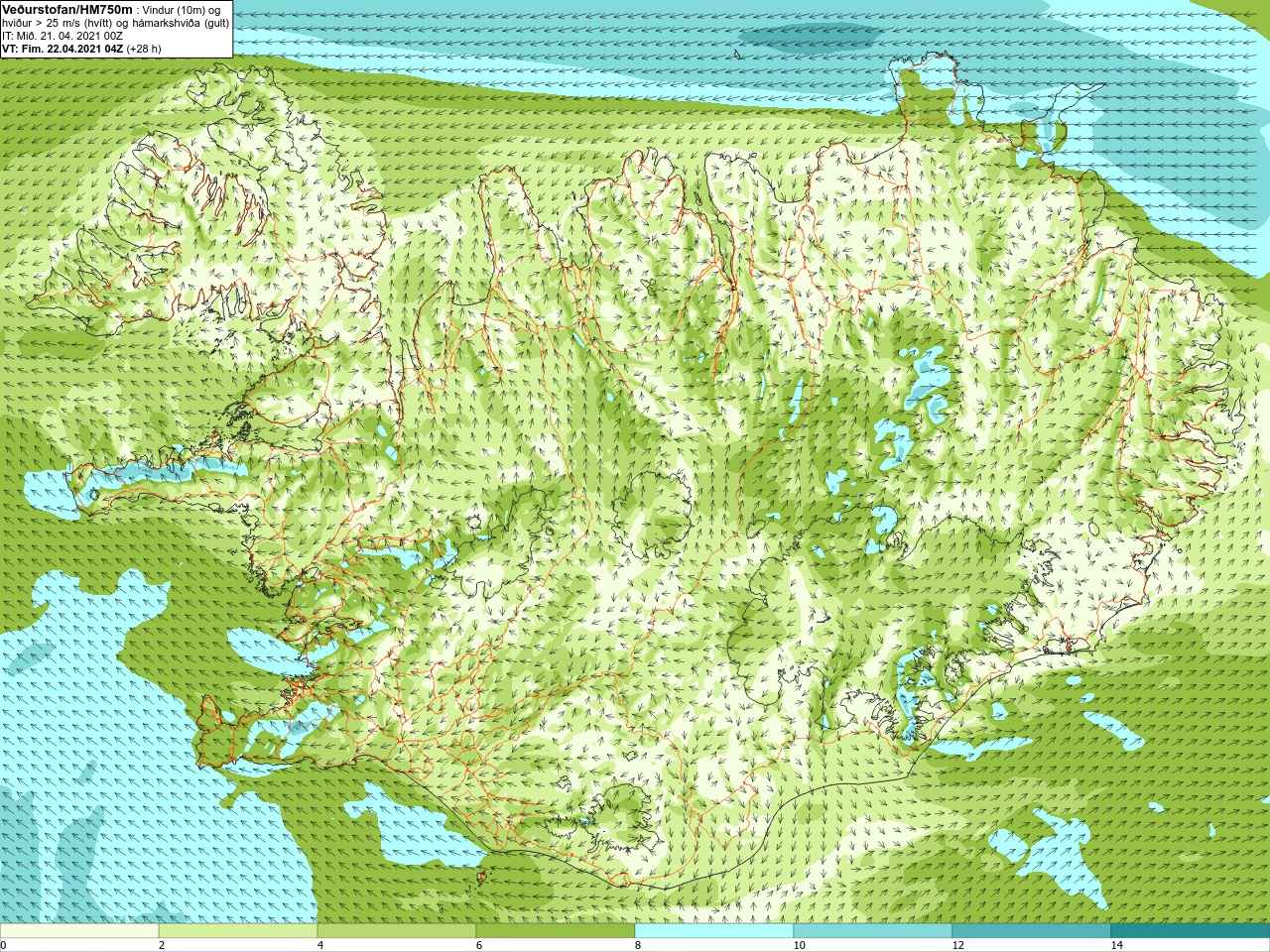The image size is (1270, 952).
Task: Select the 12–14 teal legend swatch
Action: click(1032, 931)
